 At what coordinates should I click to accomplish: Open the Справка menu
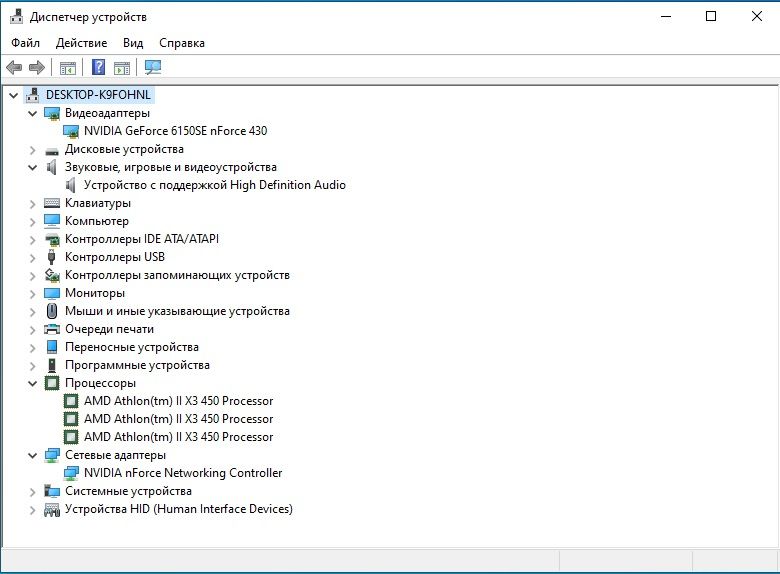182,43
